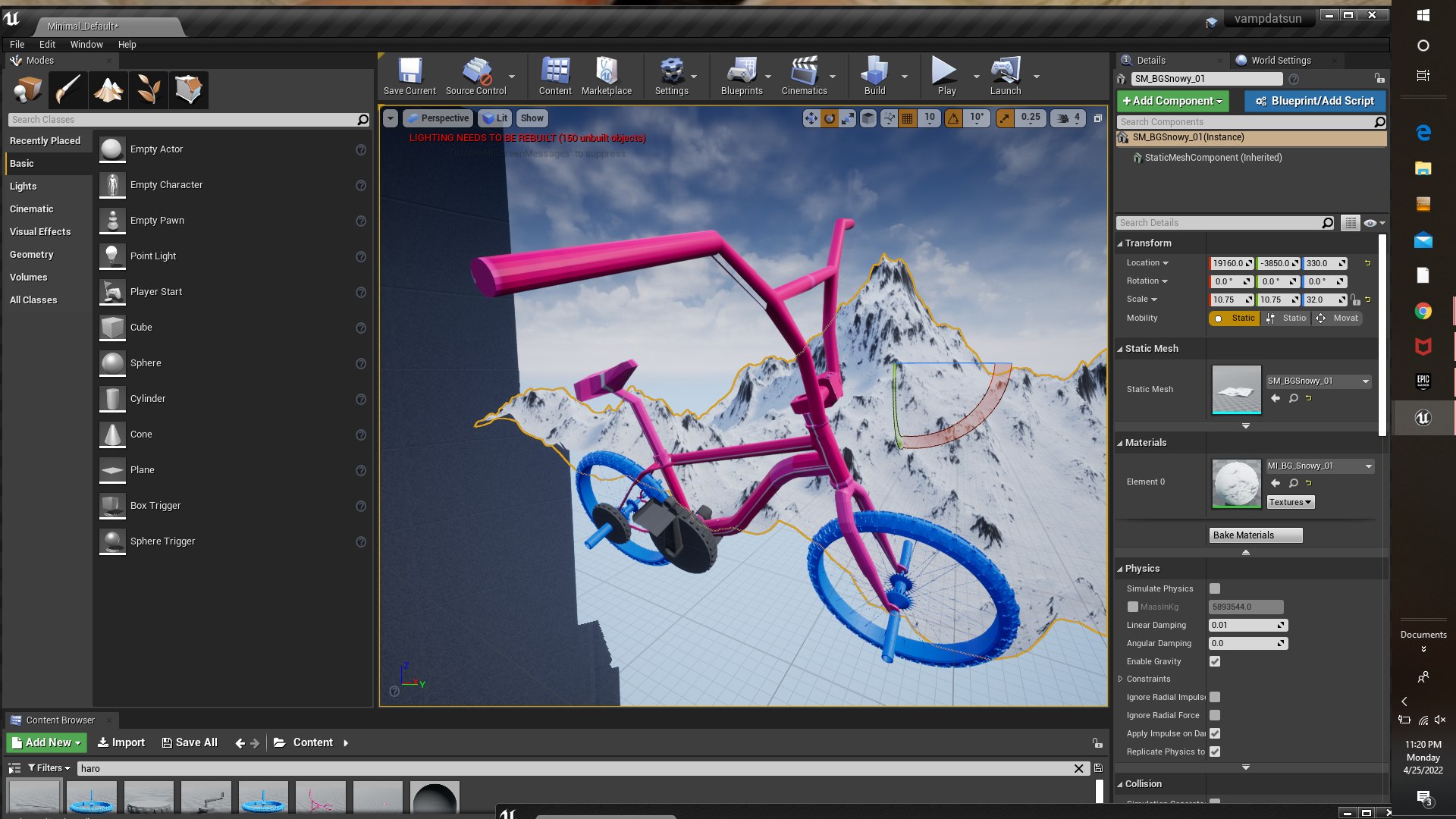Select the Place mode icon
This screenshot has height=819, width=1456.
pyautogui.click(x=28, y=89)
